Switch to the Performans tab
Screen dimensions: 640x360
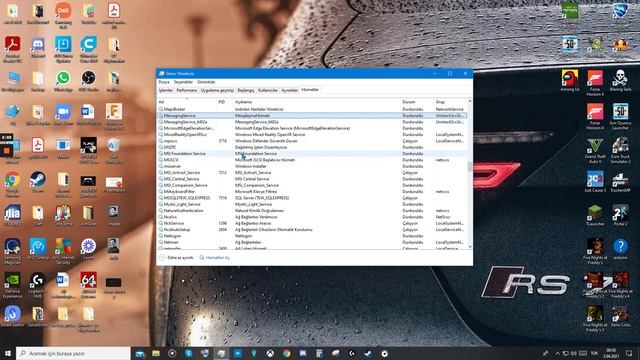187,90
